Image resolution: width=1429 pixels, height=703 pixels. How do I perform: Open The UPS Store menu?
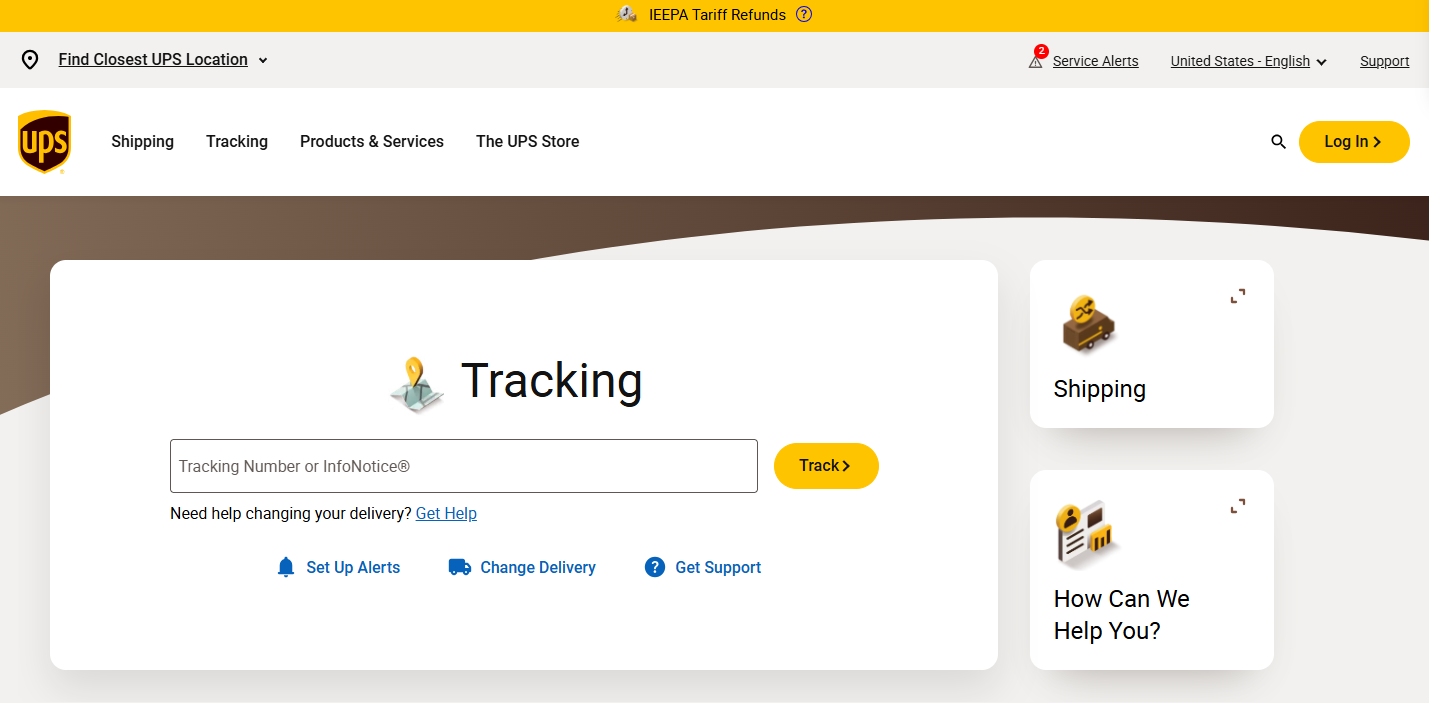tap(528, 142)
